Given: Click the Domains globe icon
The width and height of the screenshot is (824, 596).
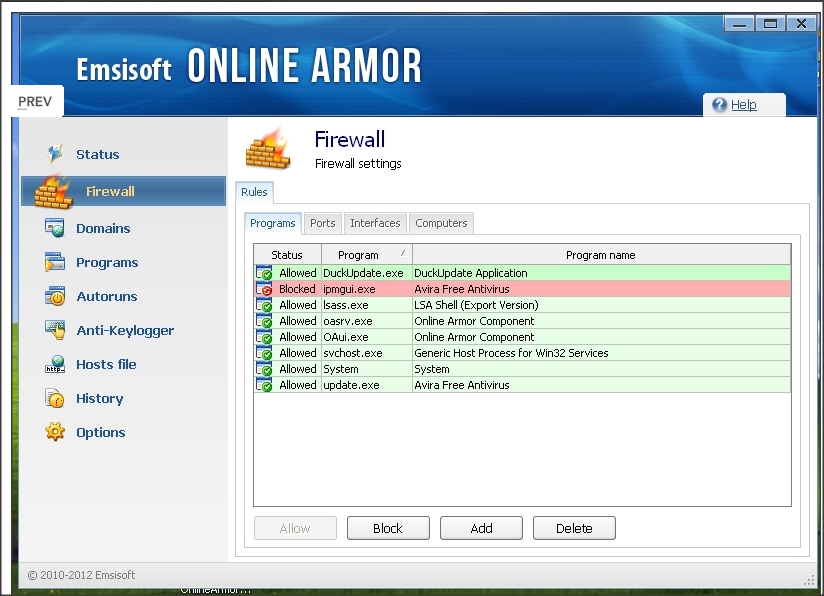Looking at the screenshot, I should (x=55, y=228).
